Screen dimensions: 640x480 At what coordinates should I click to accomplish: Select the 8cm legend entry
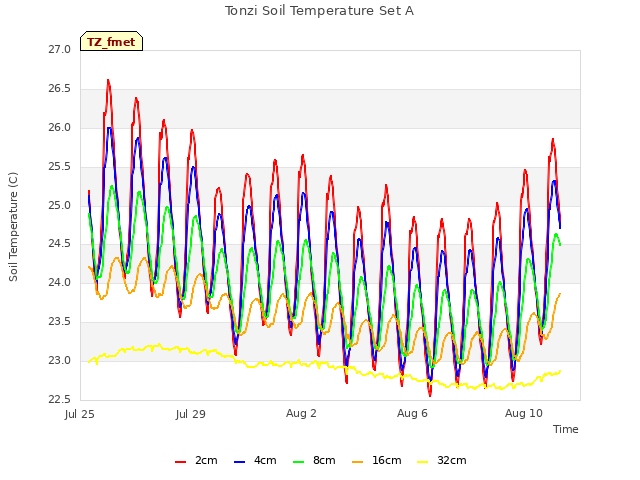point(314,461)
